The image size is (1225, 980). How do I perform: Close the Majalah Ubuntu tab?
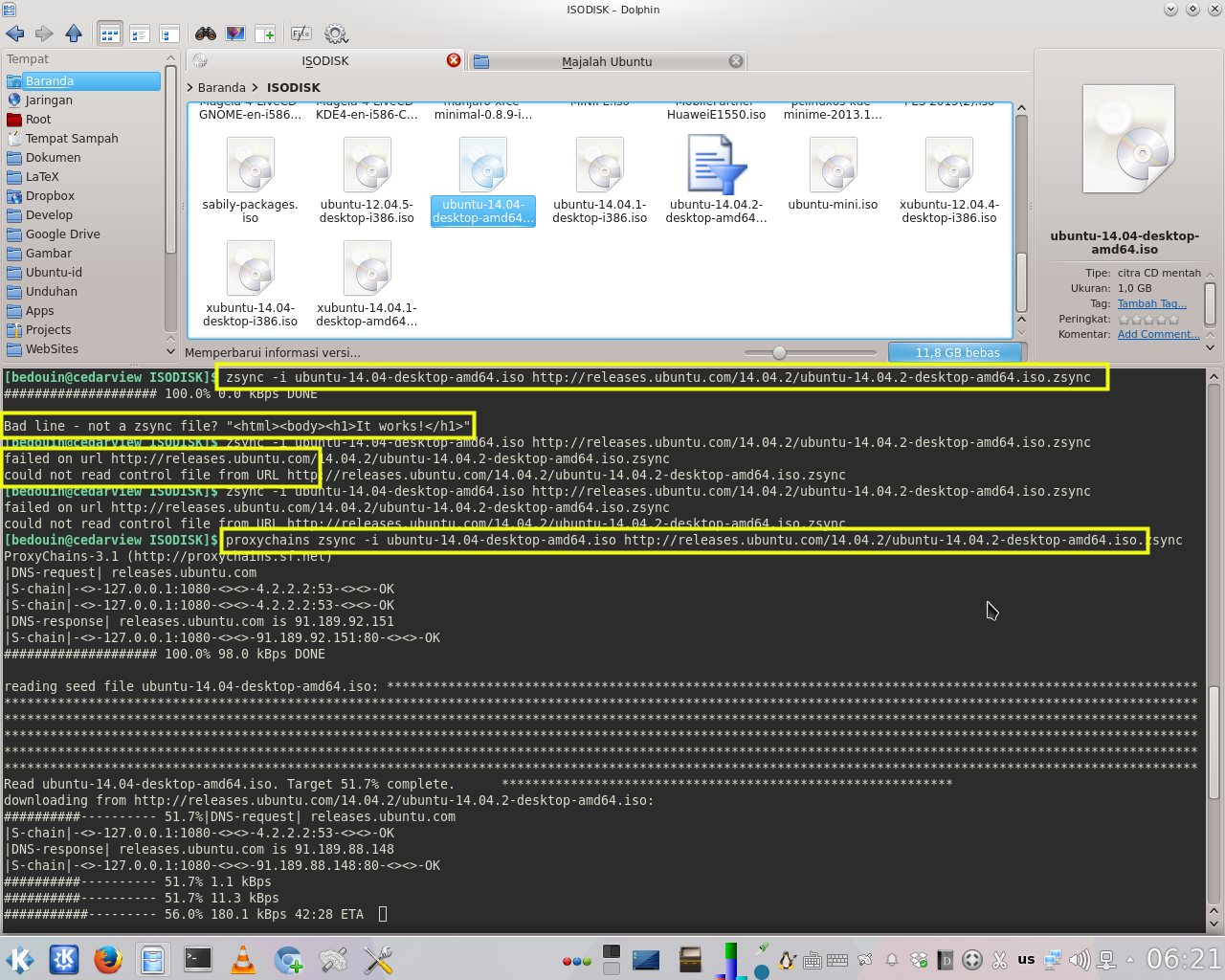[736, 61]
